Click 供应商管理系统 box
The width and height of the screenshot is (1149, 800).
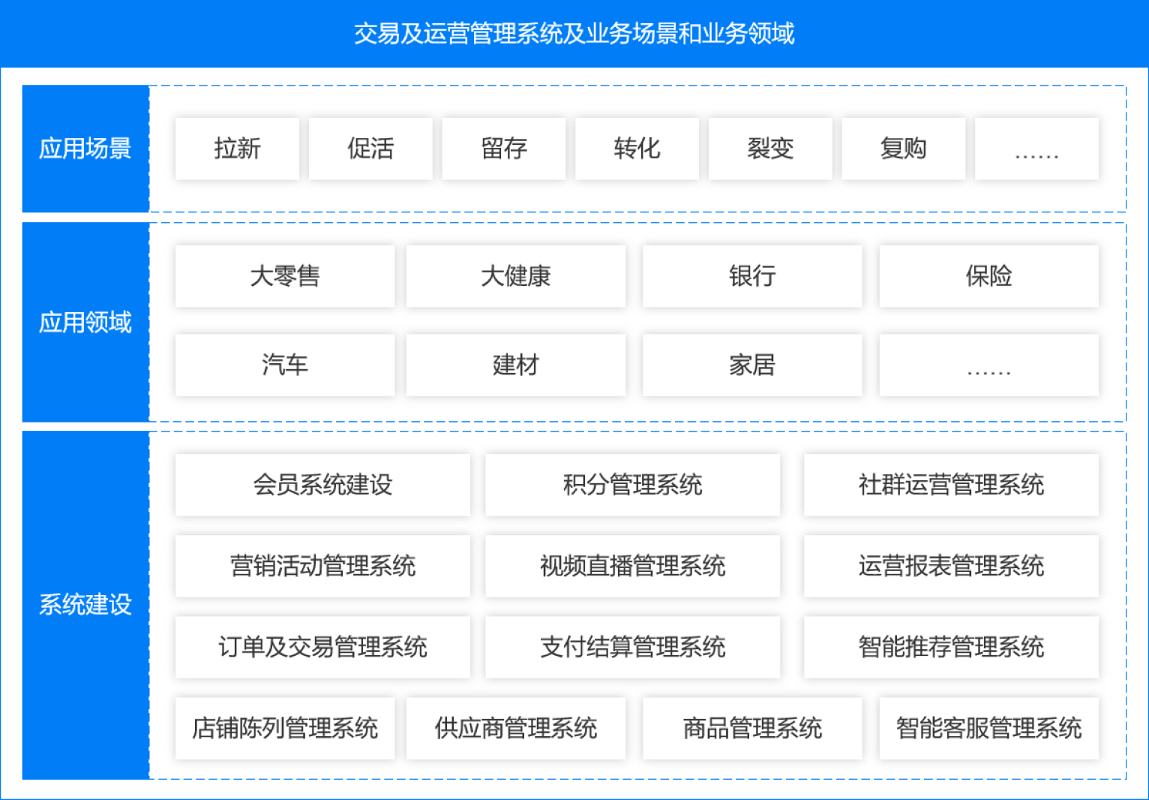click(516, 728)
